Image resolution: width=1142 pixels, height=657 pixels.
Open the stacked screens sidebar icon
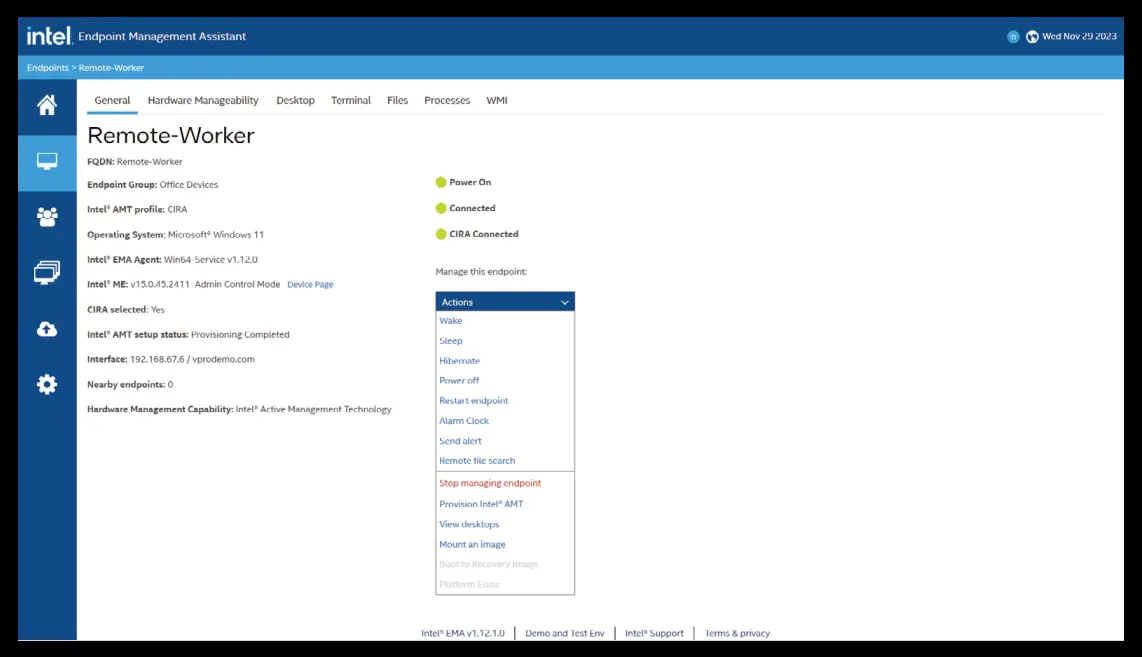tap(47, 272)
